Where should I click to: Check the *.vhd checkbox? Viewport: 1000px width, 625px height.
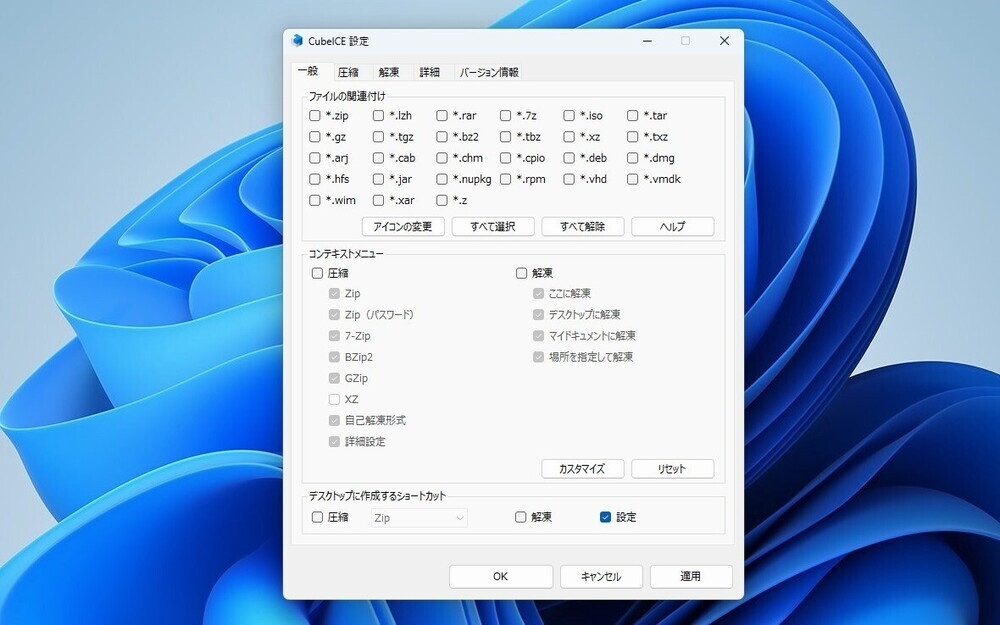coord(569,179)
